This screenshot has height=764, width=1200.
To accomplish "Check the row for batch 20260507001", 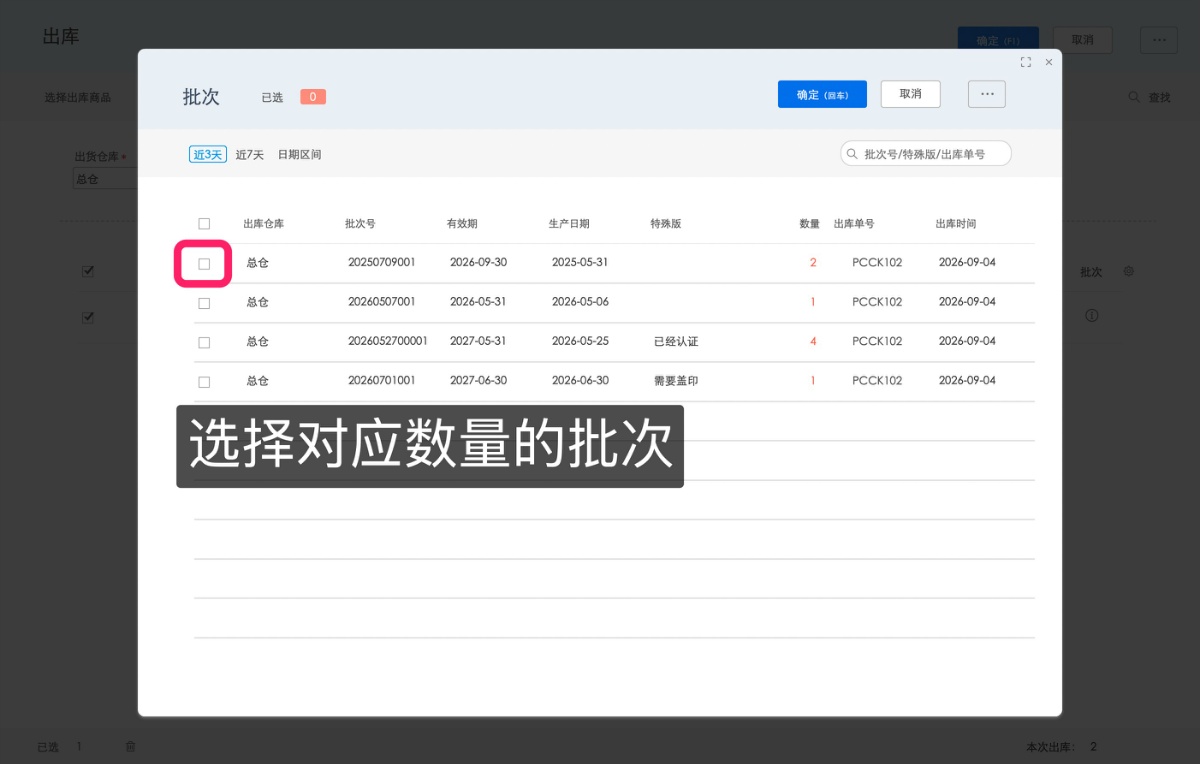I will click(204, 303).
